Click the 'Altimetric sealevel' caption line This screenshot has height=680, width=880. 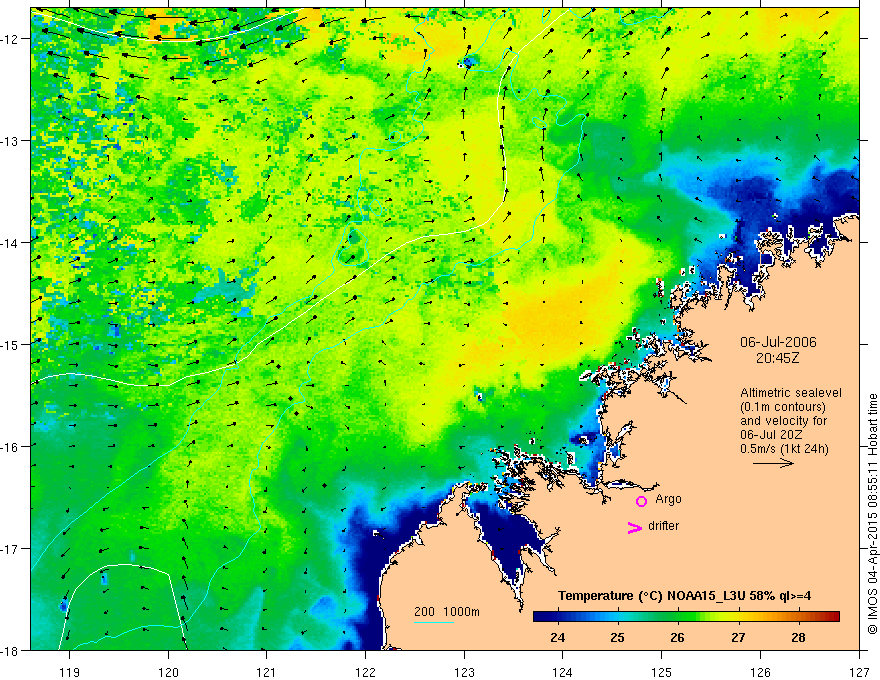(791, 393)
